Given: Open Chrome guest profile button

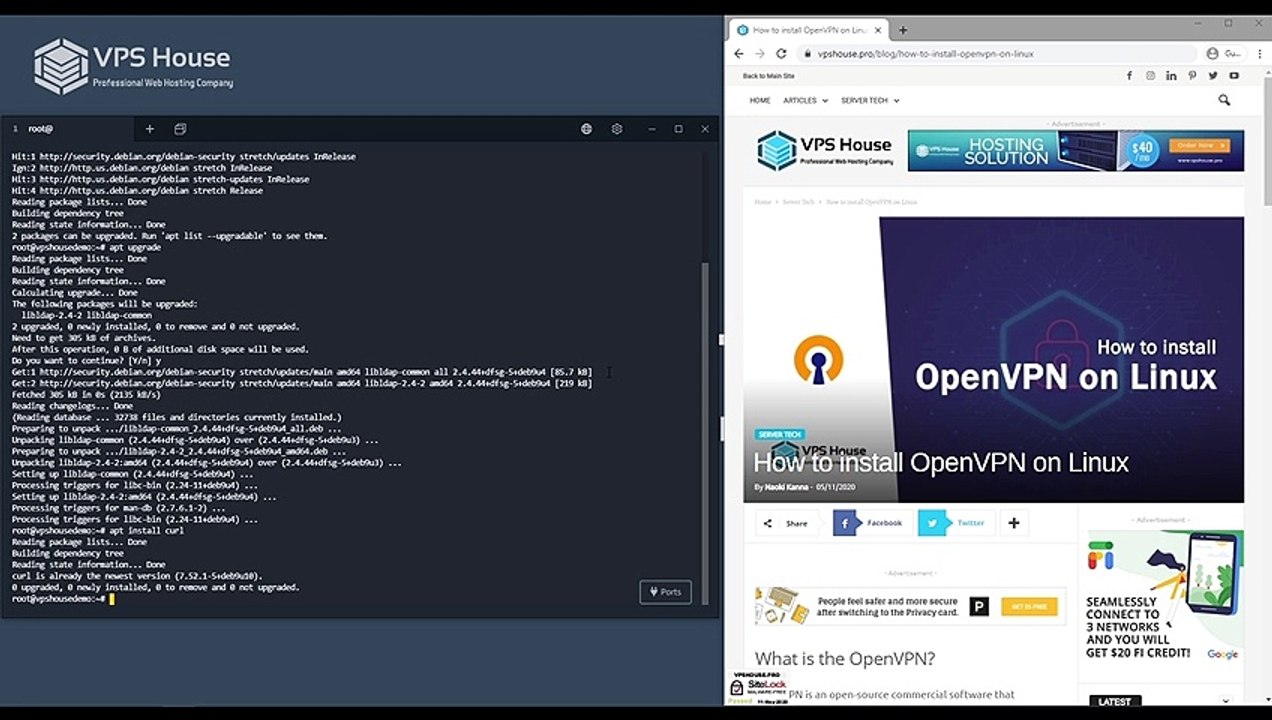Looking at the screenshot, I should click(1223, 54).
